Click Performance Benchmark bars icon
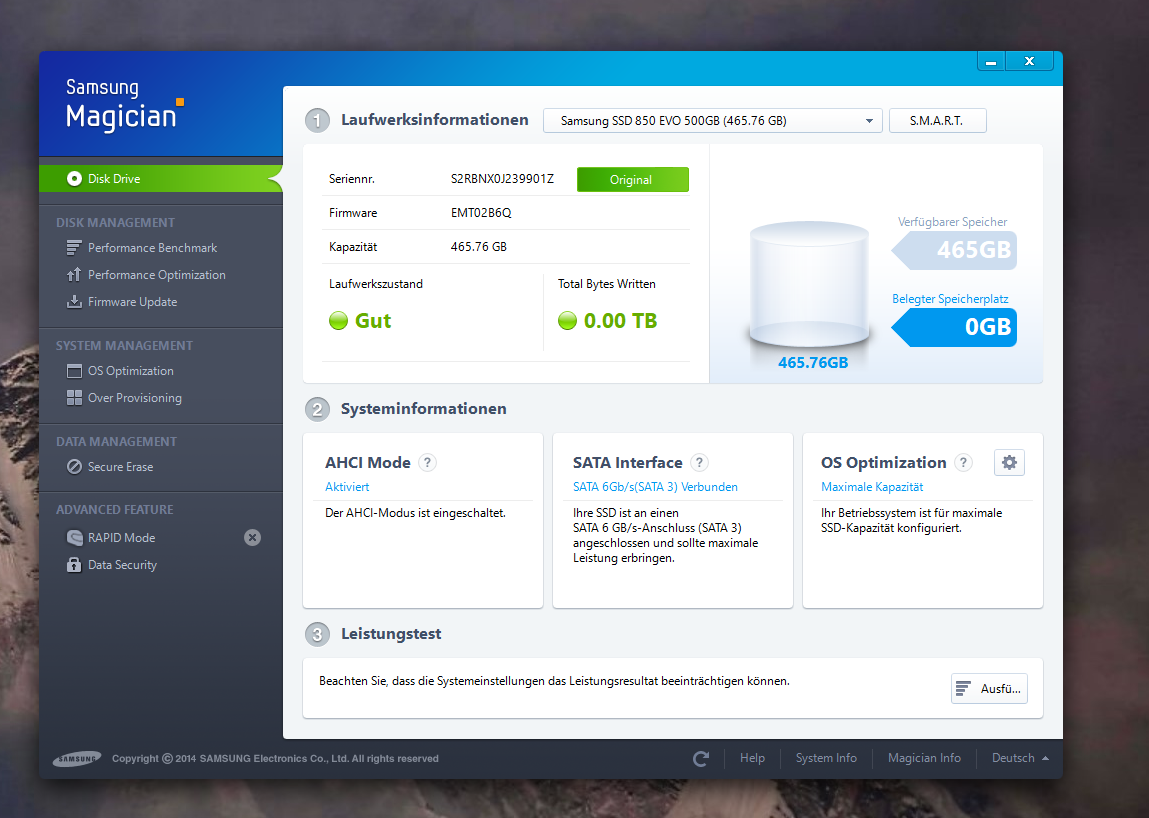Image resolution: width=1149 pixels, height=818 pixels. pyautogui.click(x=74, y=248)
